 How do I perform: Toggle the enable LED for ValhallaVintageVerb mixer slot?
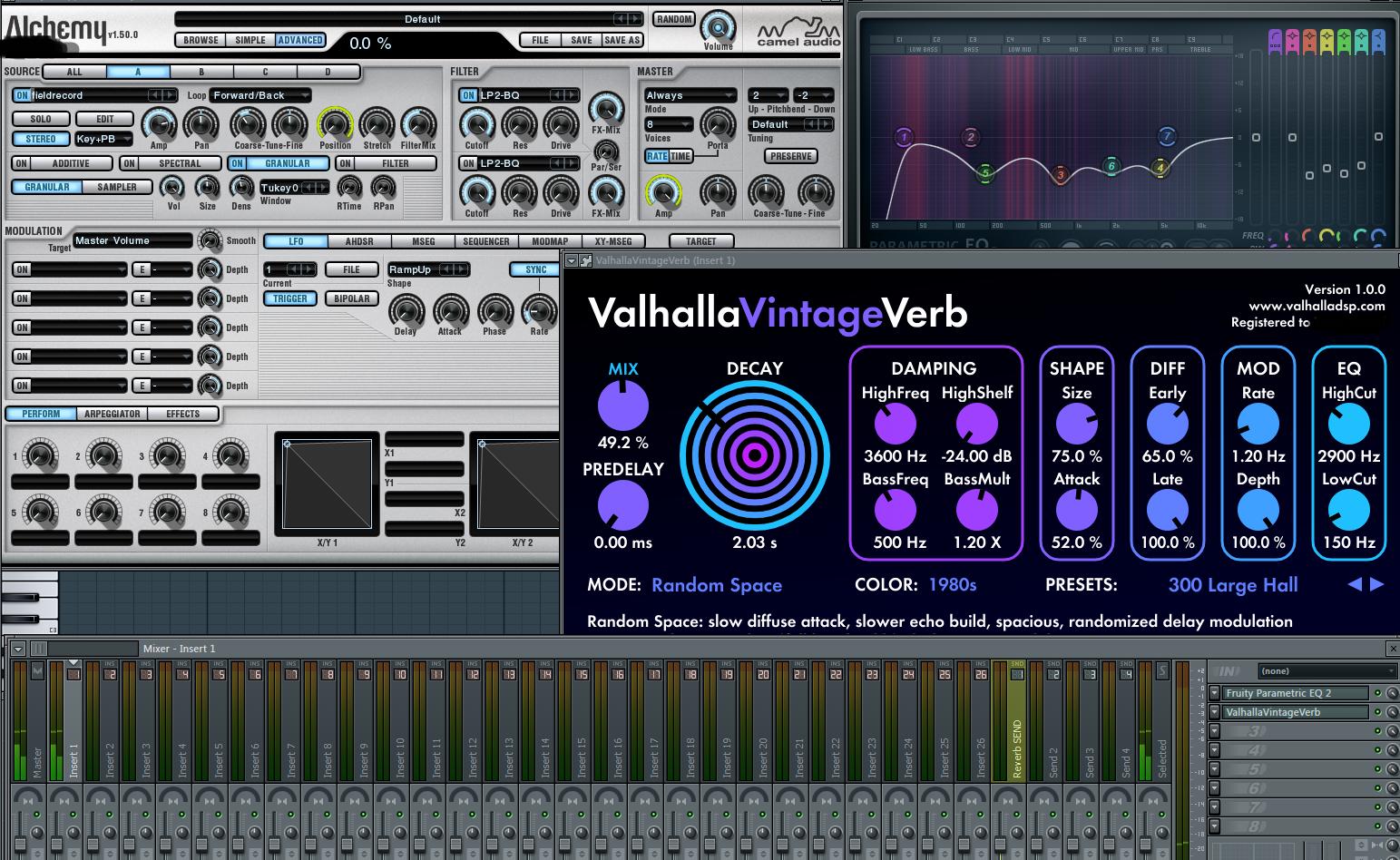[x=1377, y=712]
